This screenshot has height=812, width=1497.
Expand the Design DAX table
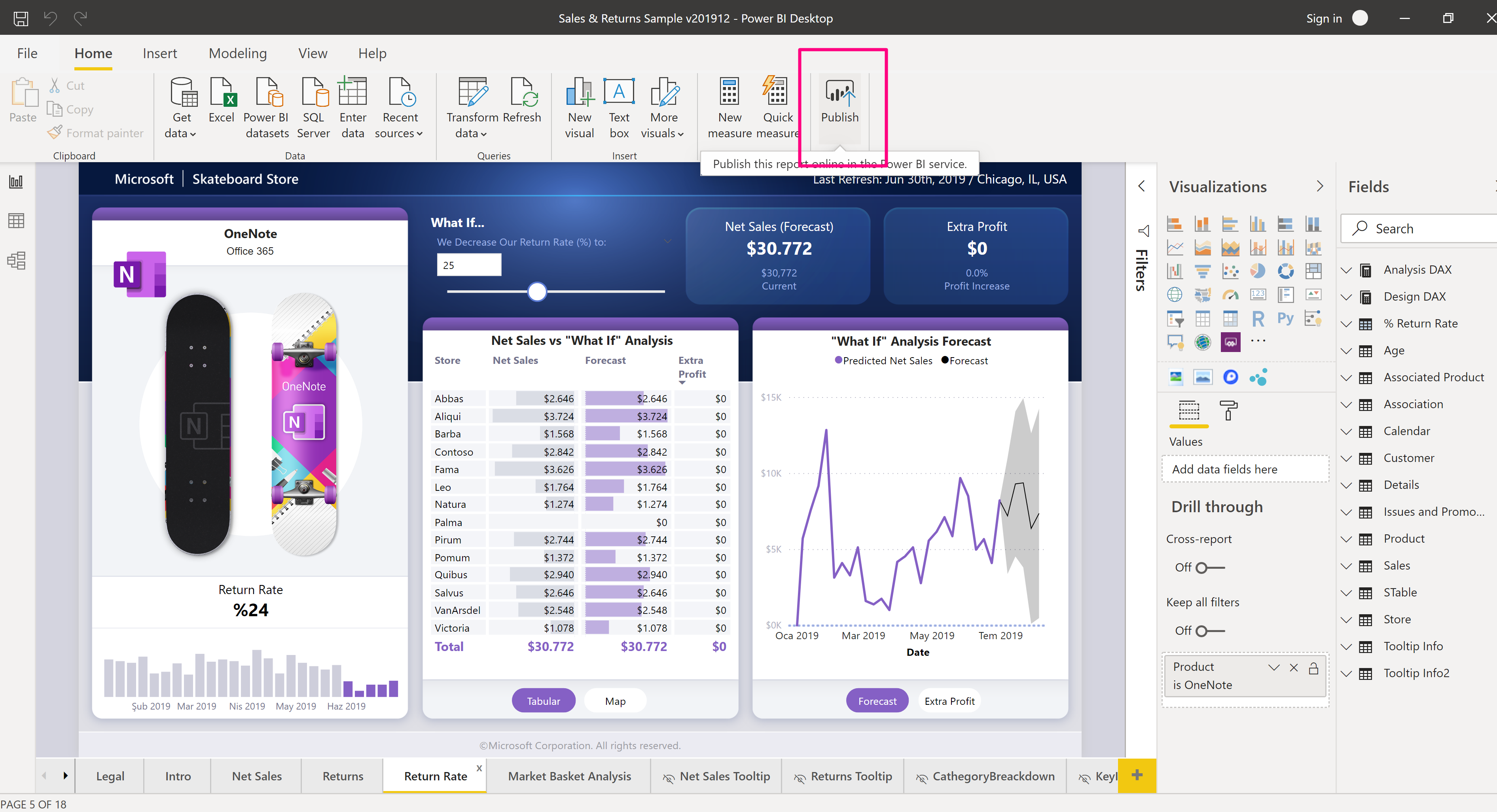[x=1346, y=297]
